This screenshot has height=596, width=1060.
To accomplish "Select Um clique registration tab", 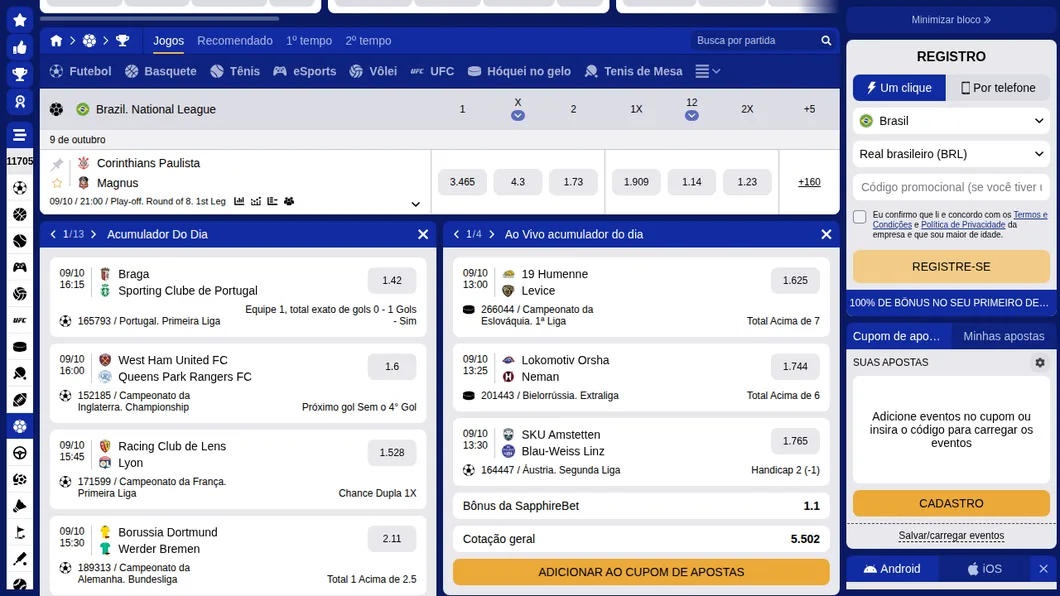I will click(x=899, y=88).
